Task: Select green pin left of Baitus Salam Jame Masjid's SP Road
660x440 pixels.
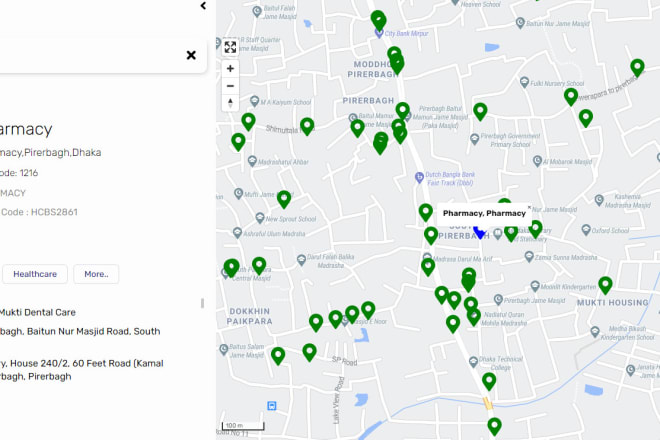Action: coord(309,352)
